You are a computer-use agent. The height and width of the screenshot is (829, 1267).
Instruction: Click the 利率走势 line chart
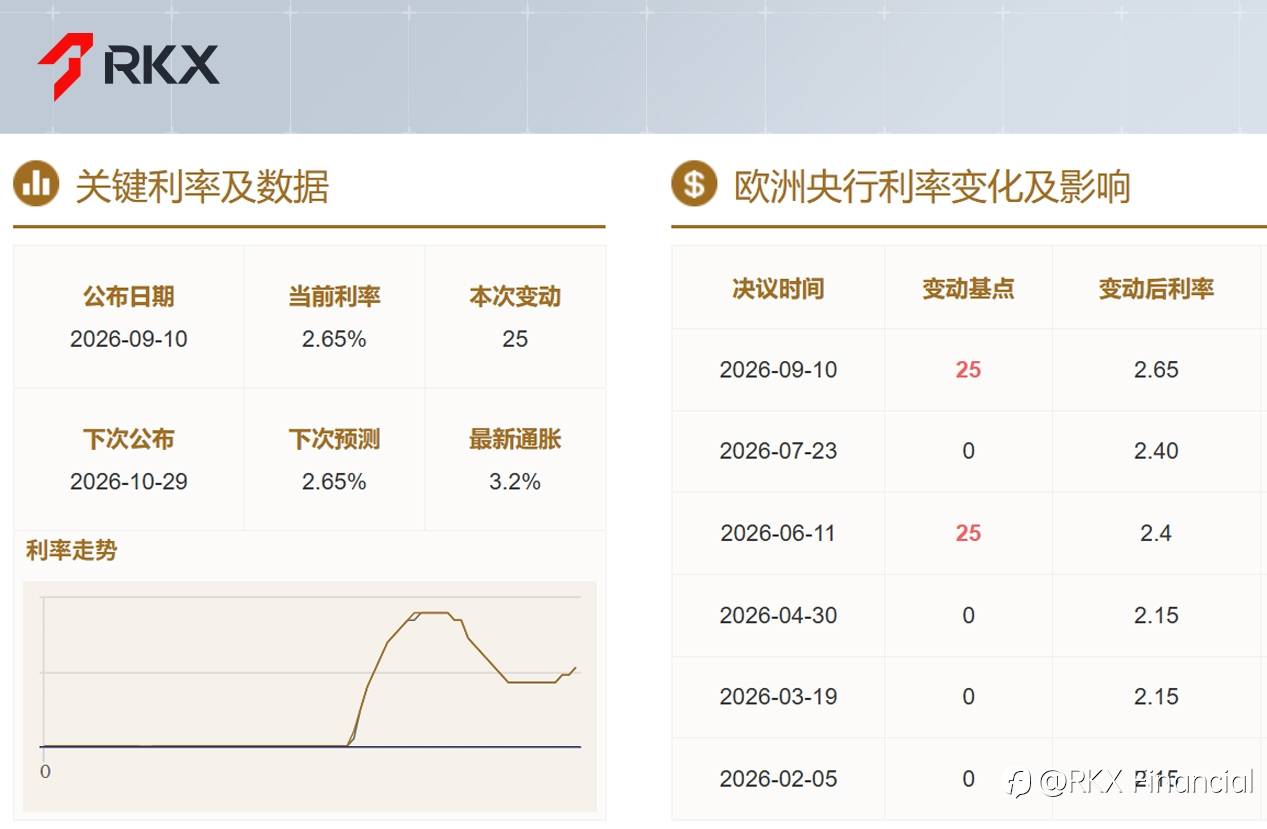tap(310, 696)
